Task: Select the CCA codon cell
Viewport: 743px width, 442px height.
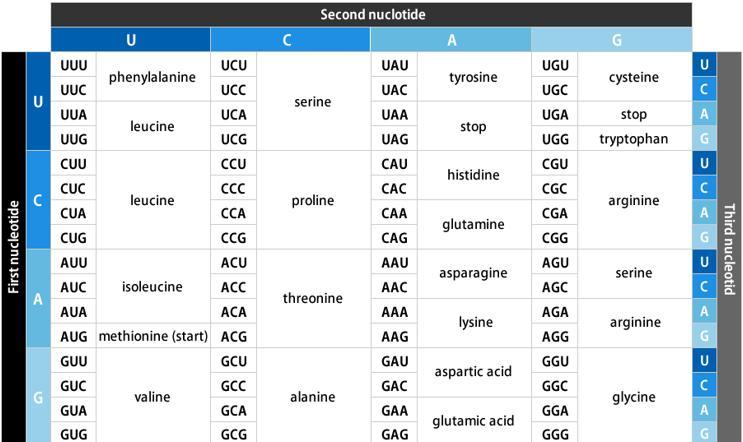Action: click(x=234, y=213)
